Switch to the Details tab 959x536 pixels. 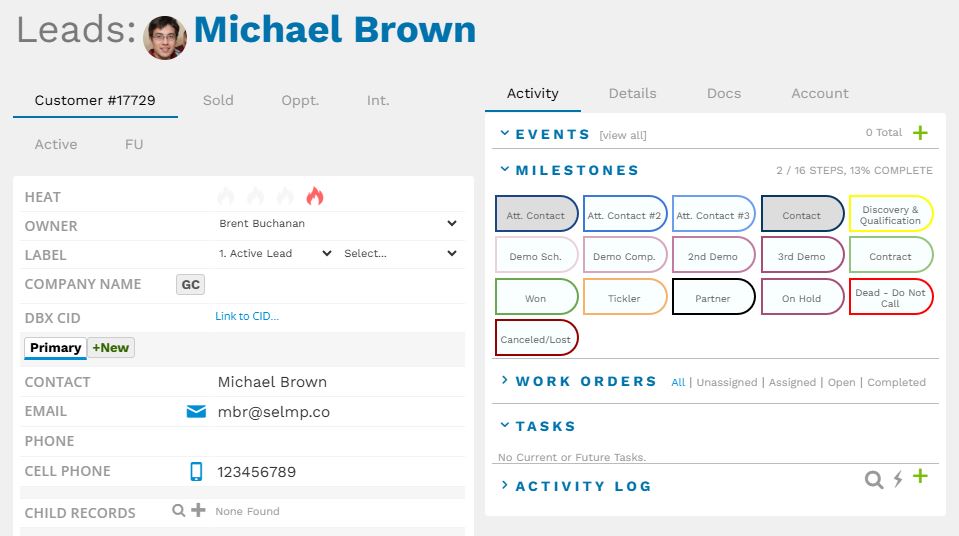pos(632,93)
